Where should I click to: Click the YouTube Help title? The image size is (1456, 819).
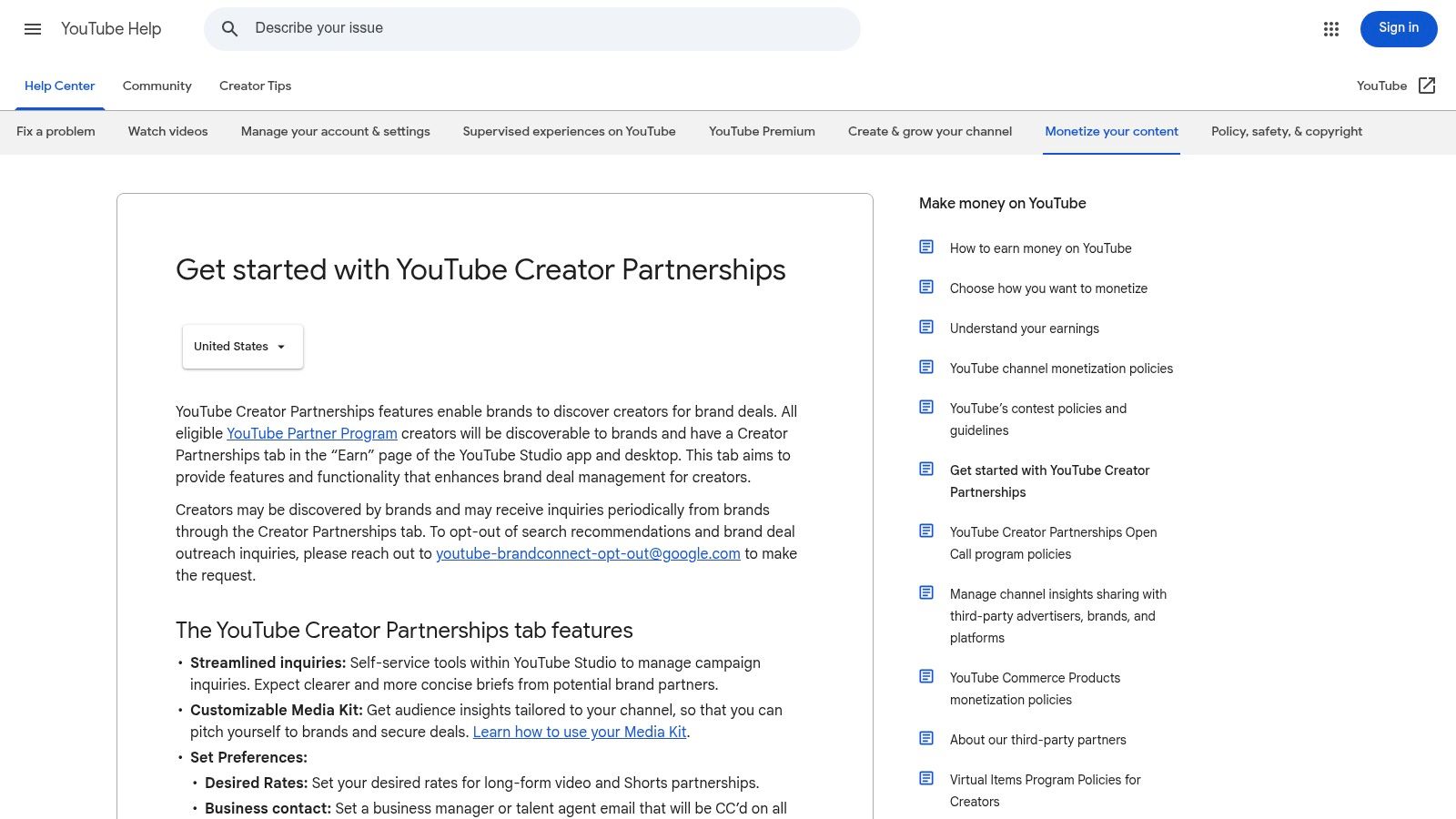pyautogui.click(x=111, y=29)
